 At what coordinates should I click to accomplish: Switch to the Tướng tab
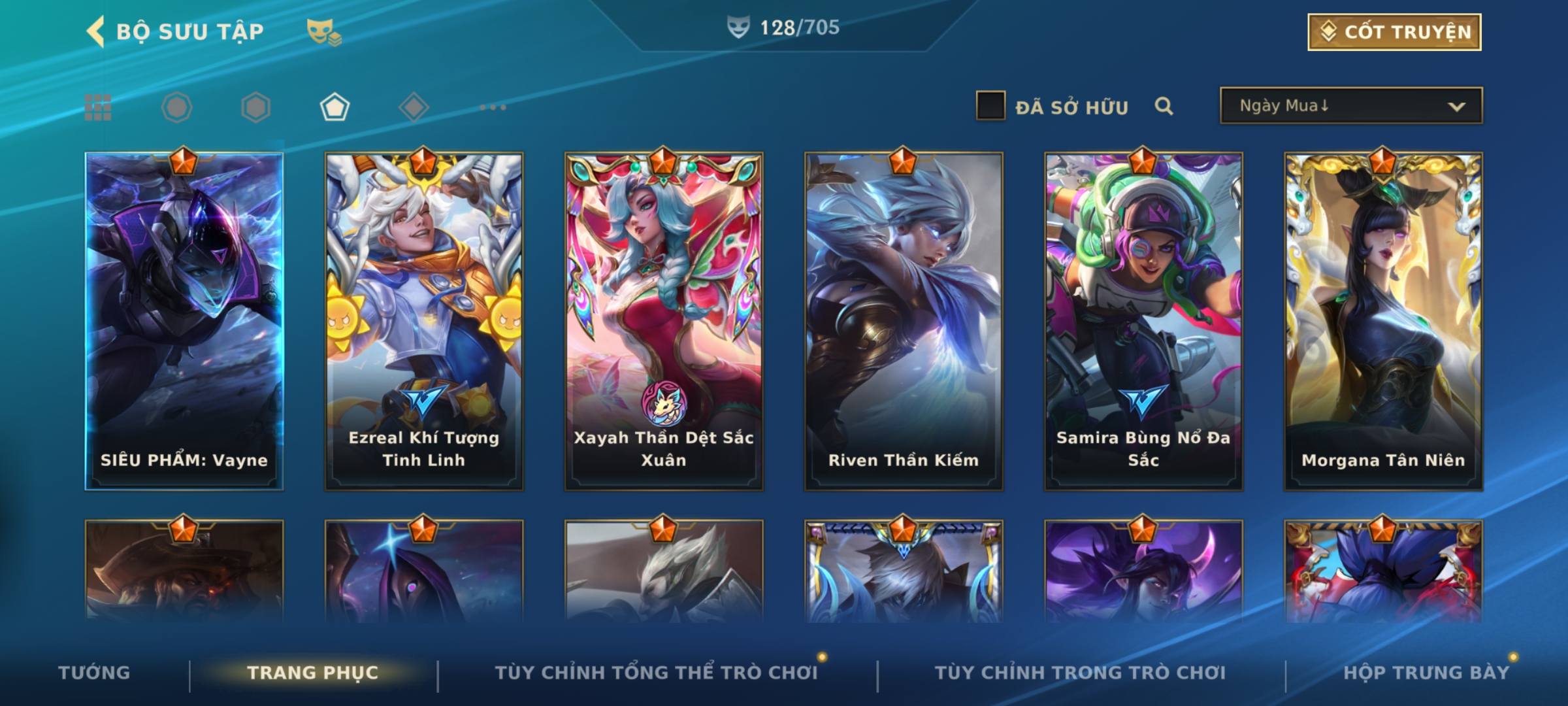pos(94,672)
